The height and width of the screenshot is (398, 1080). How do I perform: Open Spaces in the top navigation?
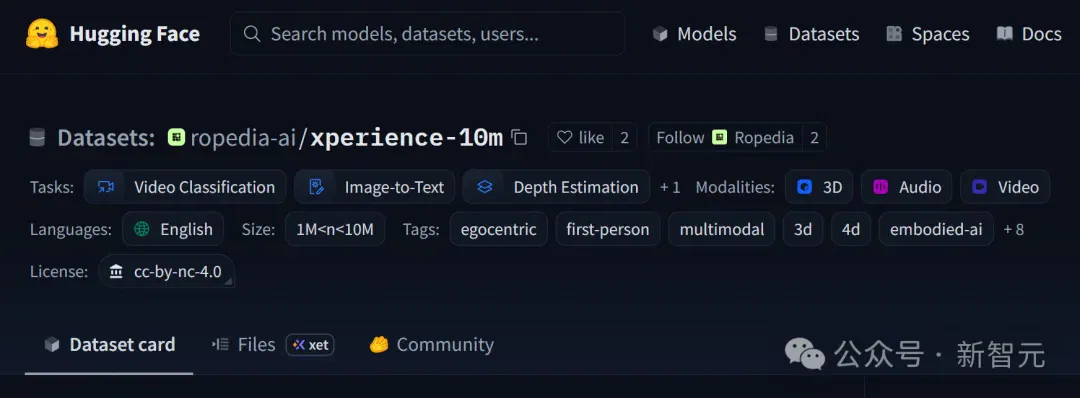928,34
